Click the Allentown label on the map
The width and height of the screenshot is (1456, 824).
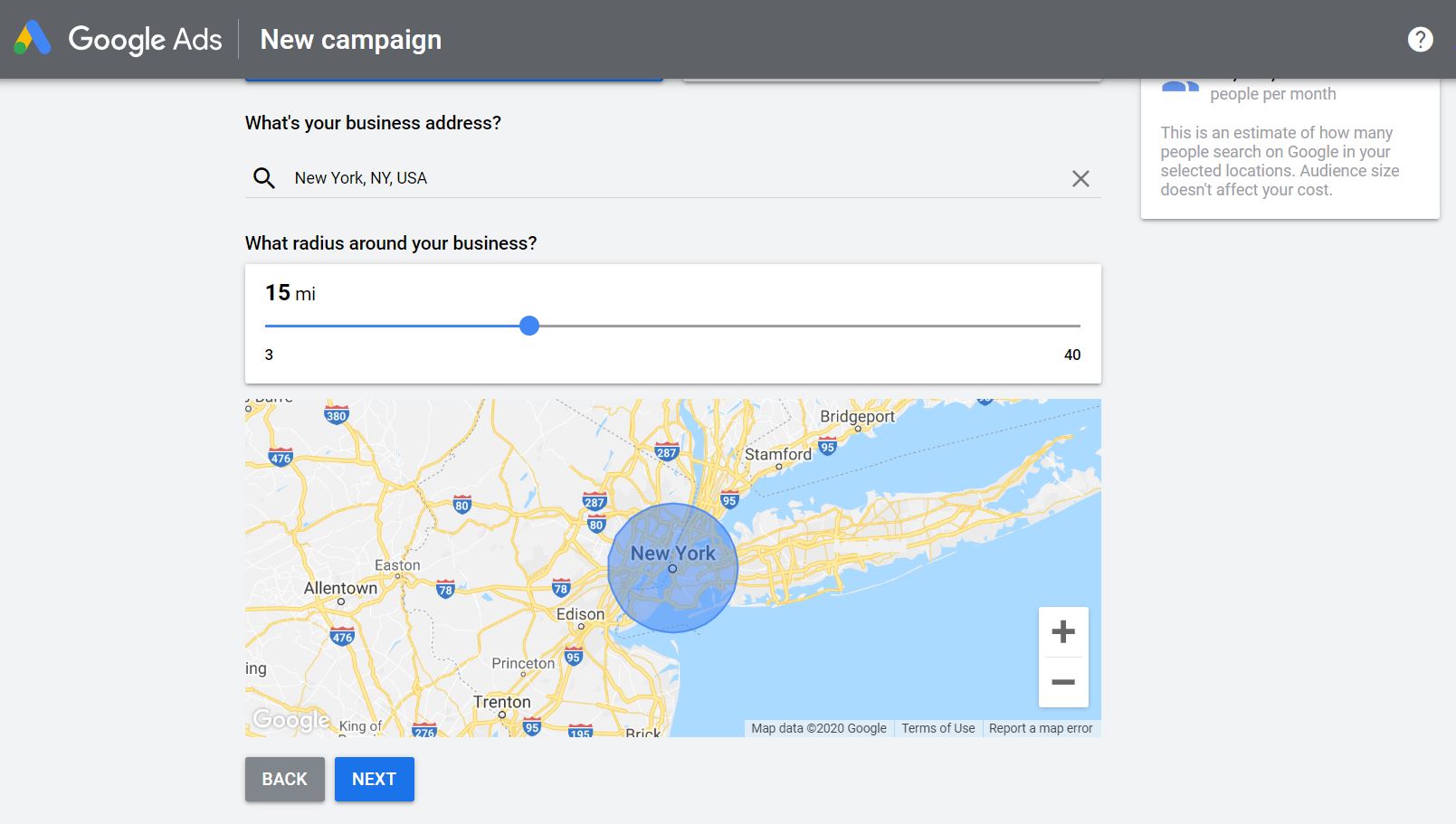pyautogui.click(x=340, y=588)
